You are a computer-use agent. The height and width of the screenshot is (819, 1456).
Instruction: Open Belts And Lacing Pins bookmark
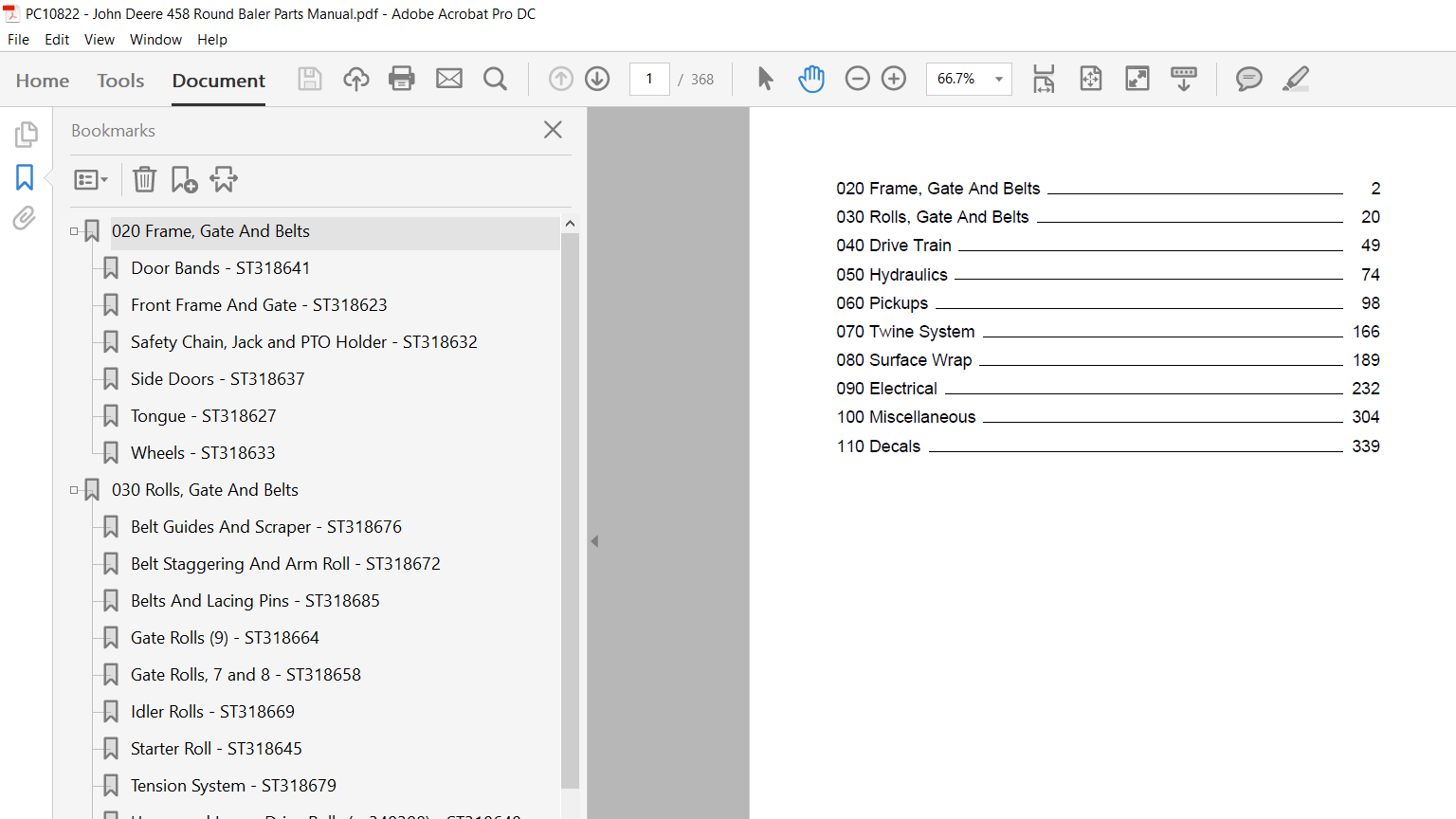[255, 601]
